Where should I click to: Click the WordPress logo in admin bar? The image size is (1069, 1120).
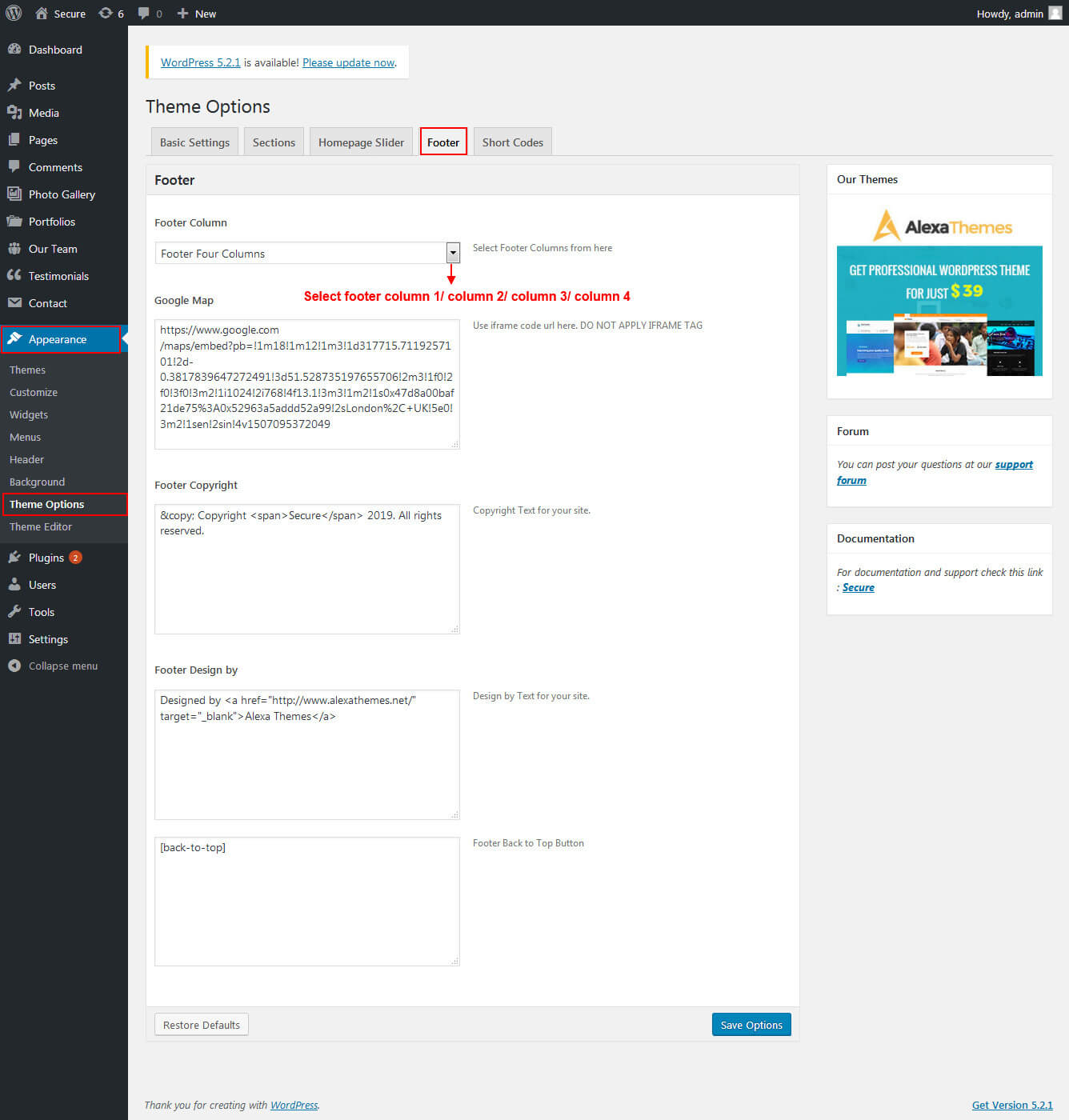[x=14, y=13]
